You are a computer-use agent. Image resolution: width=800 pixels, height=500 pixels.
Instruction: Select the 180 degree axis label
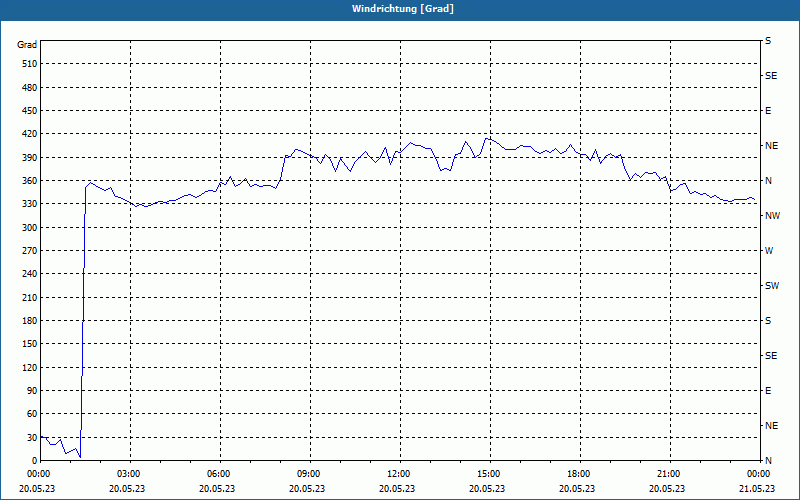[x=30, y=320]
